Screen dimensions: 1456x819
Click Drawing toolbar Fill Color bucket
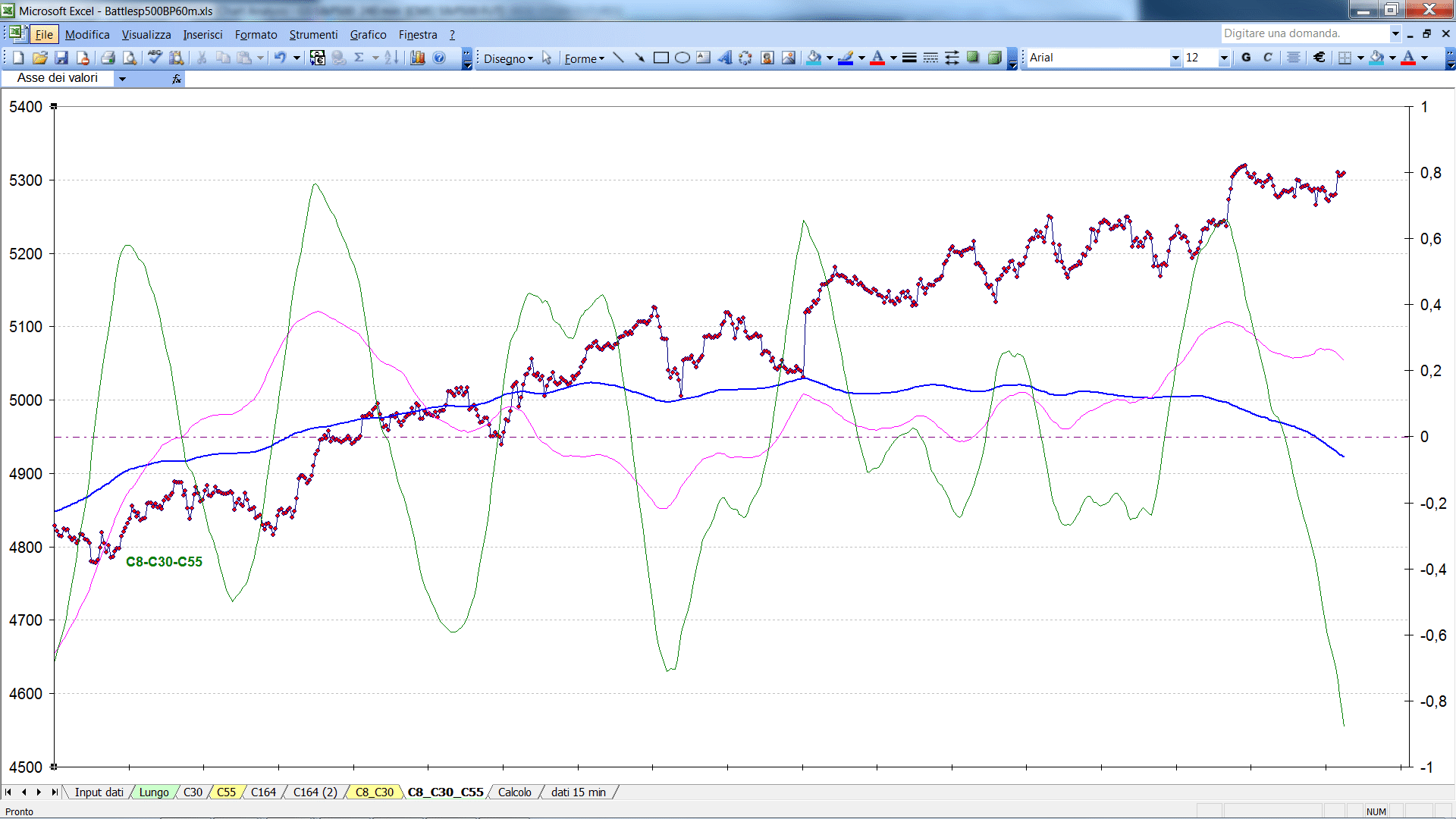[814, 58]
